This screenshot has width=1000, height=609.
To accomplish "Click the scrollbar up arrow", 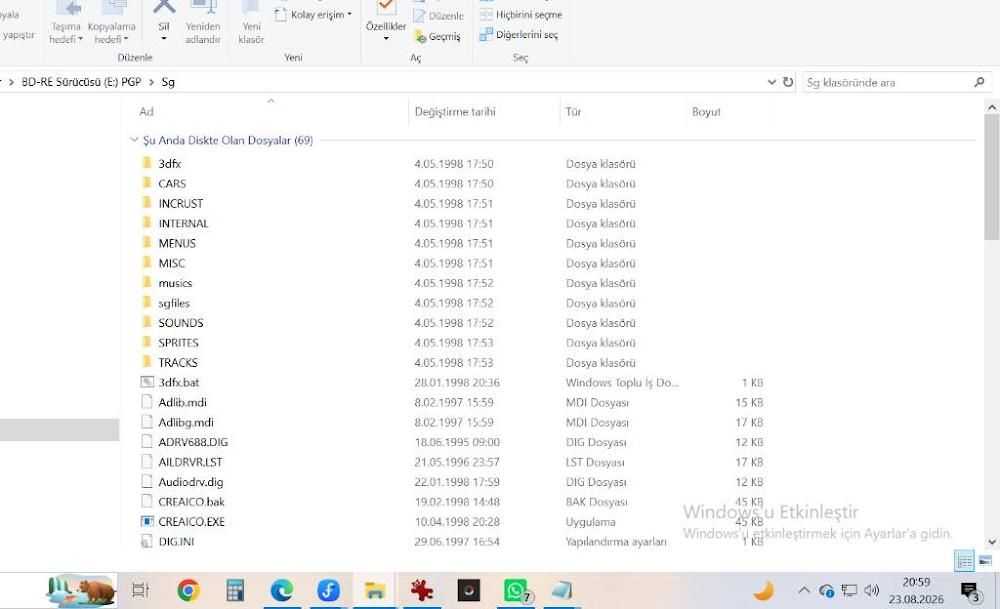I will click(x=992, y=108).
